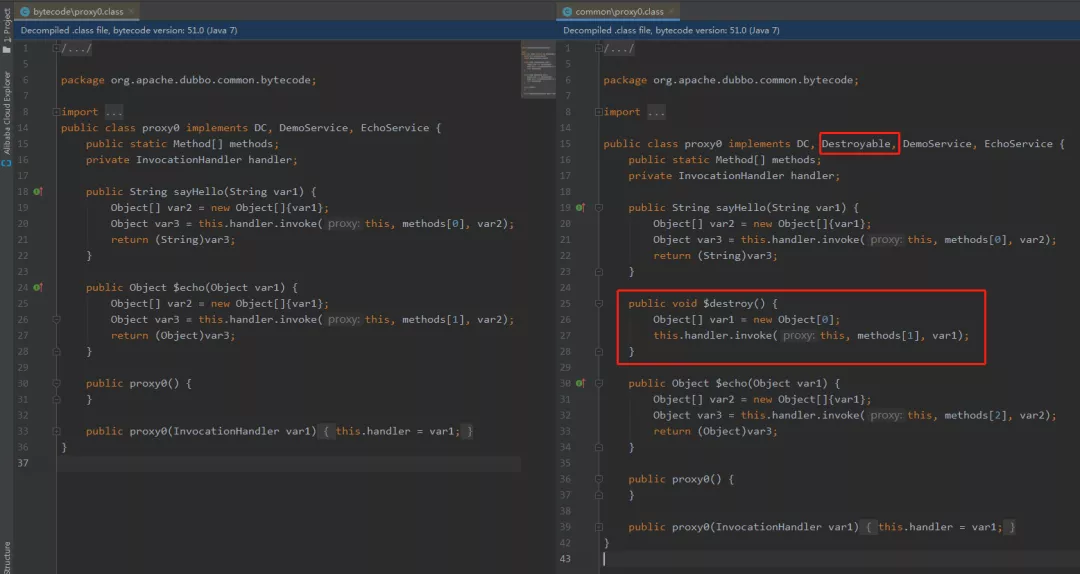
Task: Click 'return (Object)var3;' at left pane line 27
Action: (x=173, y=335)
